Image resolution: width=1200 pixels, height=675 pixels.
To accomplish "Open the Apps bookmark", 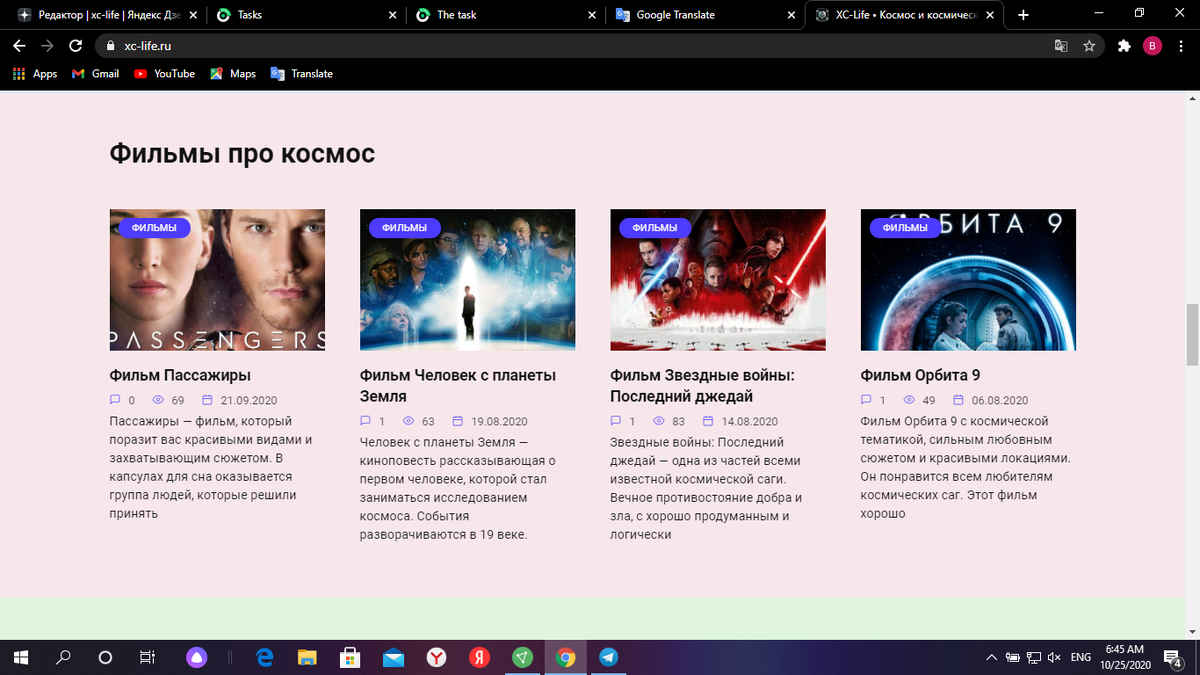I will (35, 74).
